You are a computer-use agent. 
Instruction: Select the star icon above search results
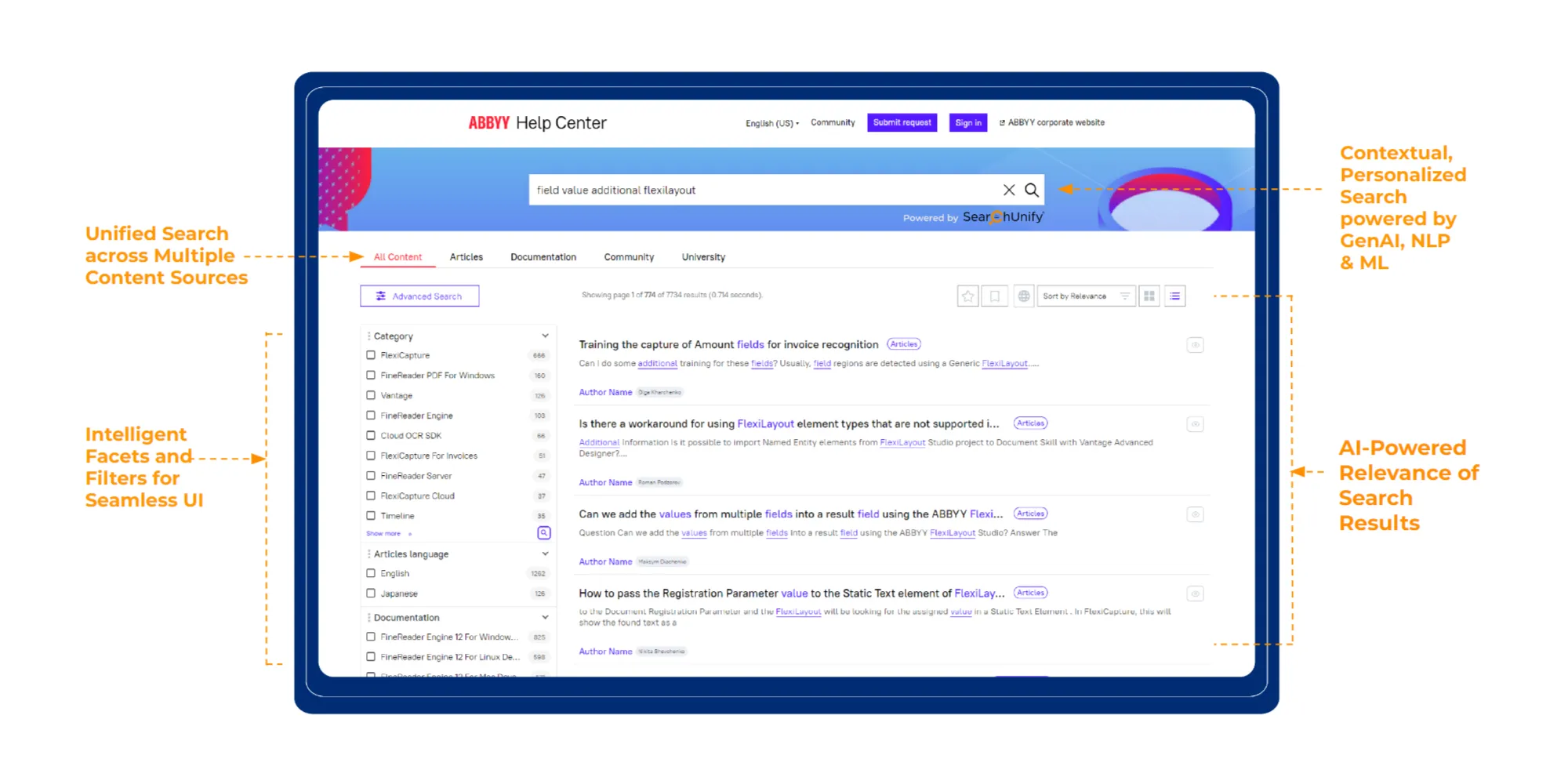click(x=967, y=296)
